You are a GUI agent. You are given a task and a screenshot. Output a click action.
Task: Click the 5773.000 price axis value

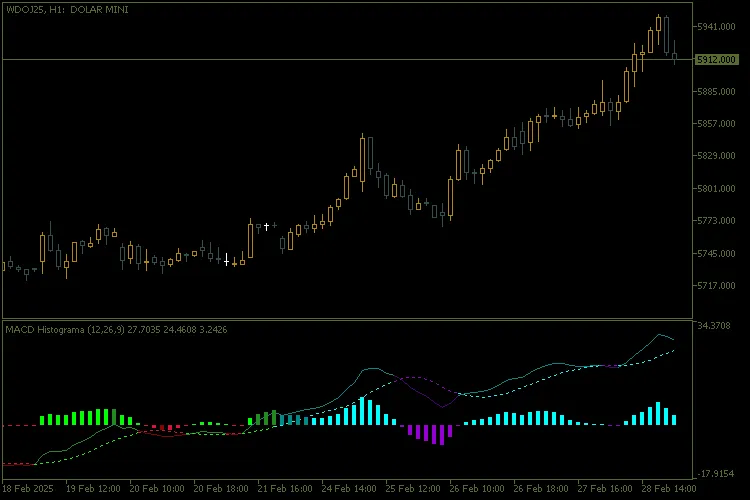[x=716, y=221]
